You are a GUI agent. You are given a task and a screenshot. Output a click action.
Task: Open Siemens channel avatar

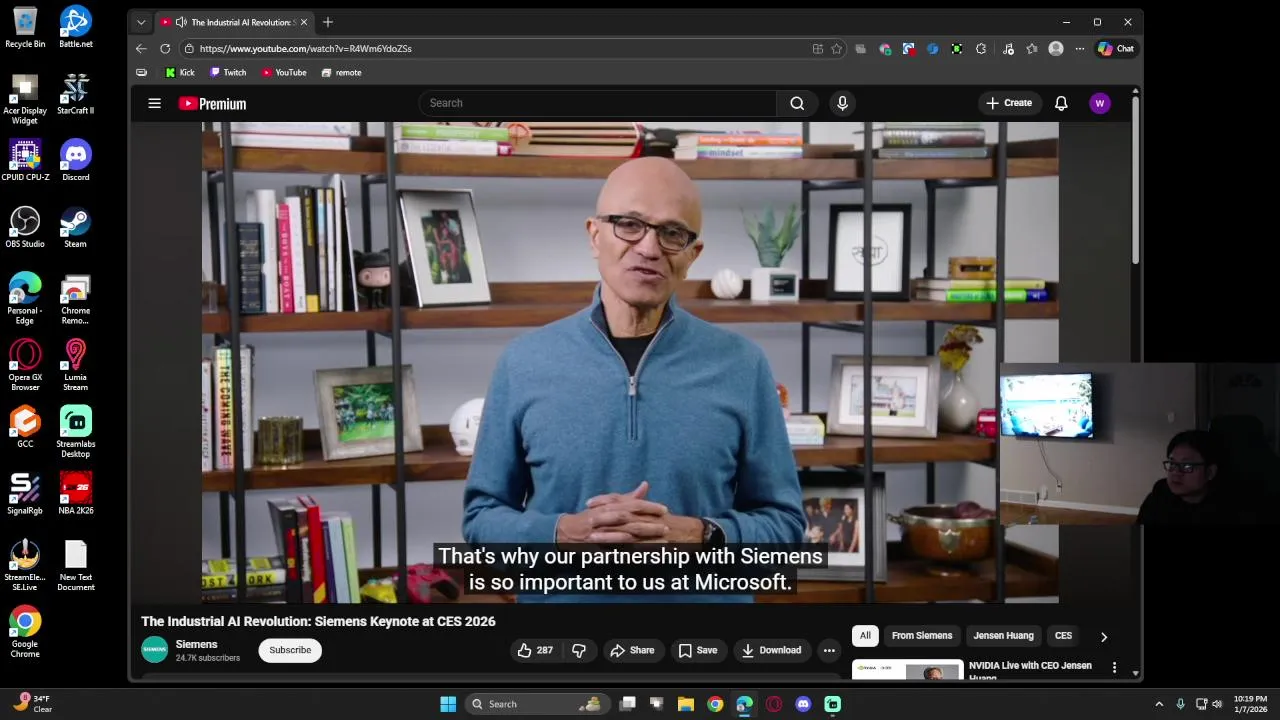[x=155, y=650]
